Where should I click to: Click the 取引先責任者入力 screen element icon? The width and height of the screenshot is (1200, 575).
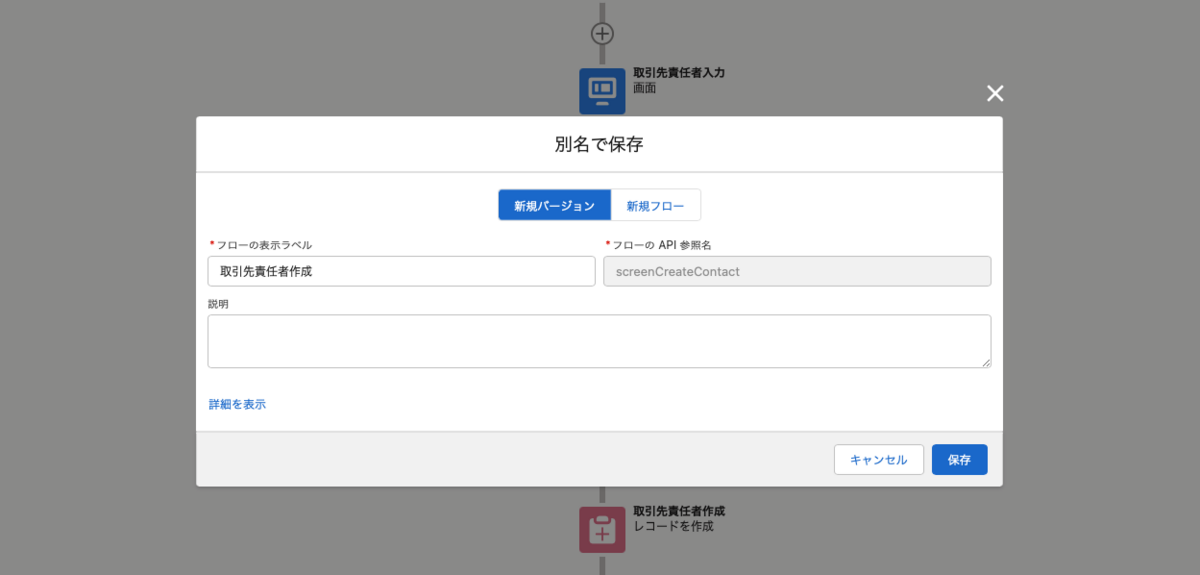tap(602, 90)
